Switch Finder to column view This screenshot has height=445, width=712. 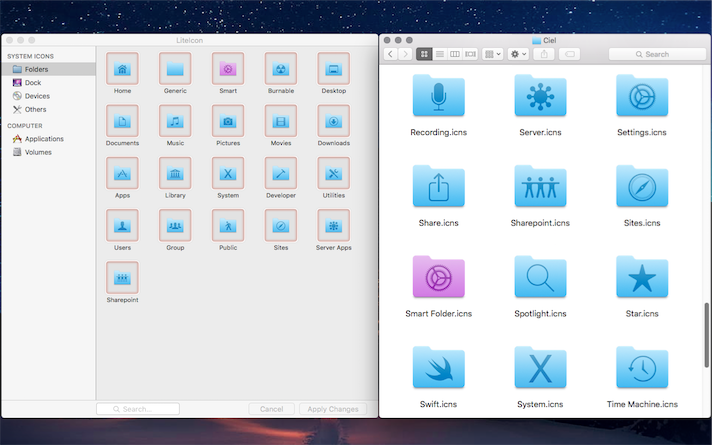pyautogui.click(x=455, y=54)
